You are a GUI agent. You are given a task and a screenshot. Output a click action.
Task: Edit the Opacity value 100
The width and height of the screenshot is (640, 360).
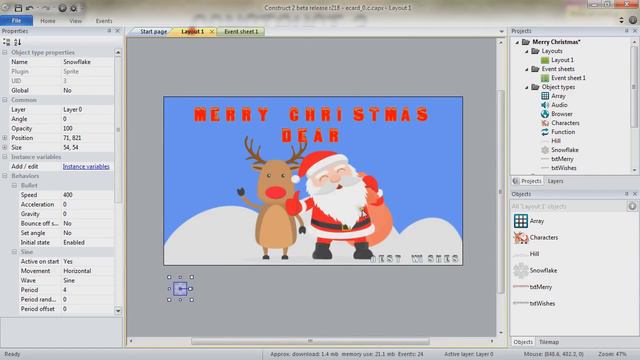(87, 129)
